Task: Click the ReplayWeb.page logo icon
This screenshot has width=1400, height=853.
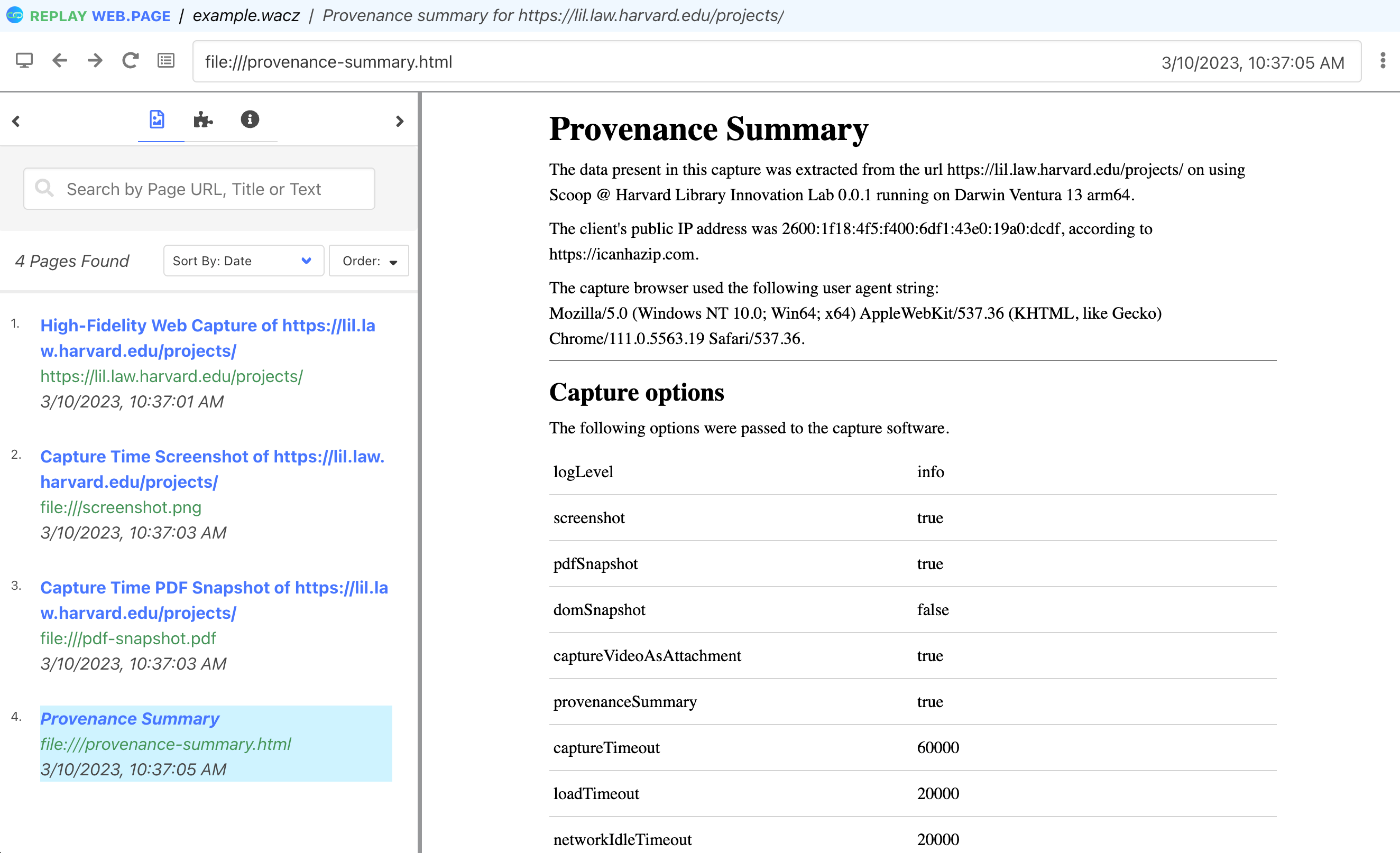Action: [14, 15]
